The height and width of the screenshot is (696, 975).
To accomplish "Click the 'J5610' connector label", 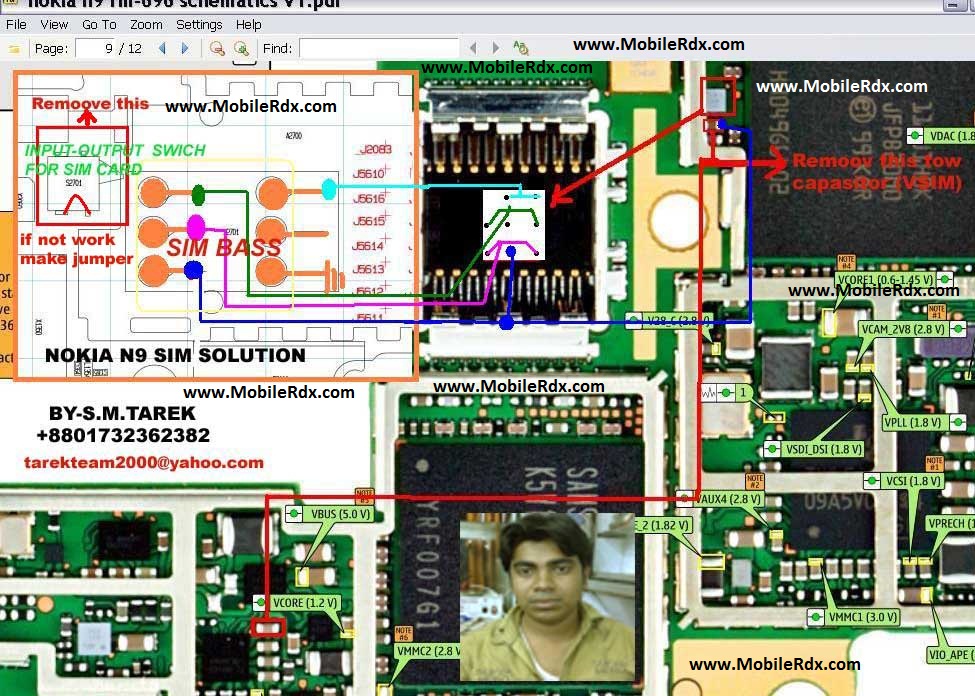I will 369,174.
